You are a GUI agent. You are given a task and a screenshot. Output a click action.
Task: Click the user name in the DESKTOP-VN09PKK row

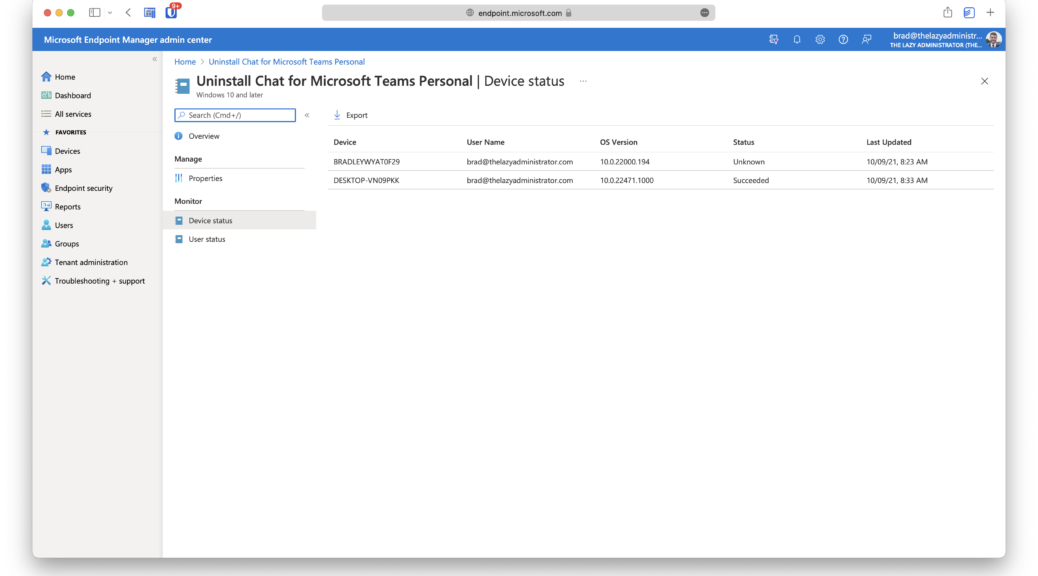520,180
